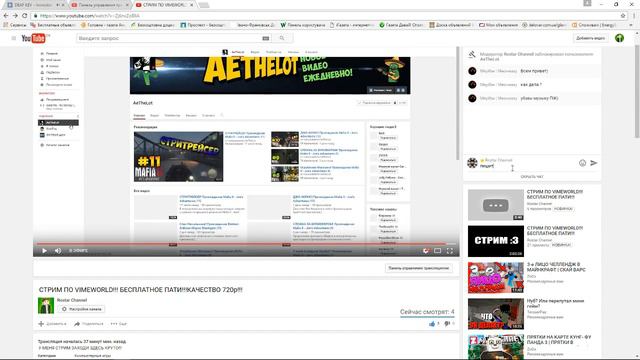
Task: Seek on the red video progress bar
Action: (246, 244)
